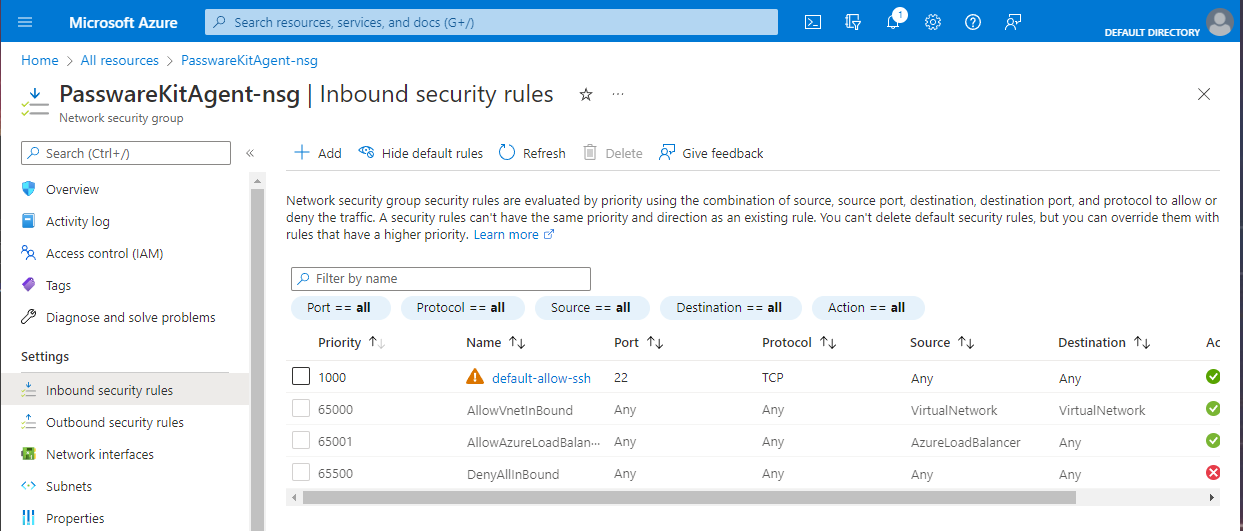Click the green Allow icon for rule 1000
The width and height of the screenshot is (1243, 531).
1213,377
